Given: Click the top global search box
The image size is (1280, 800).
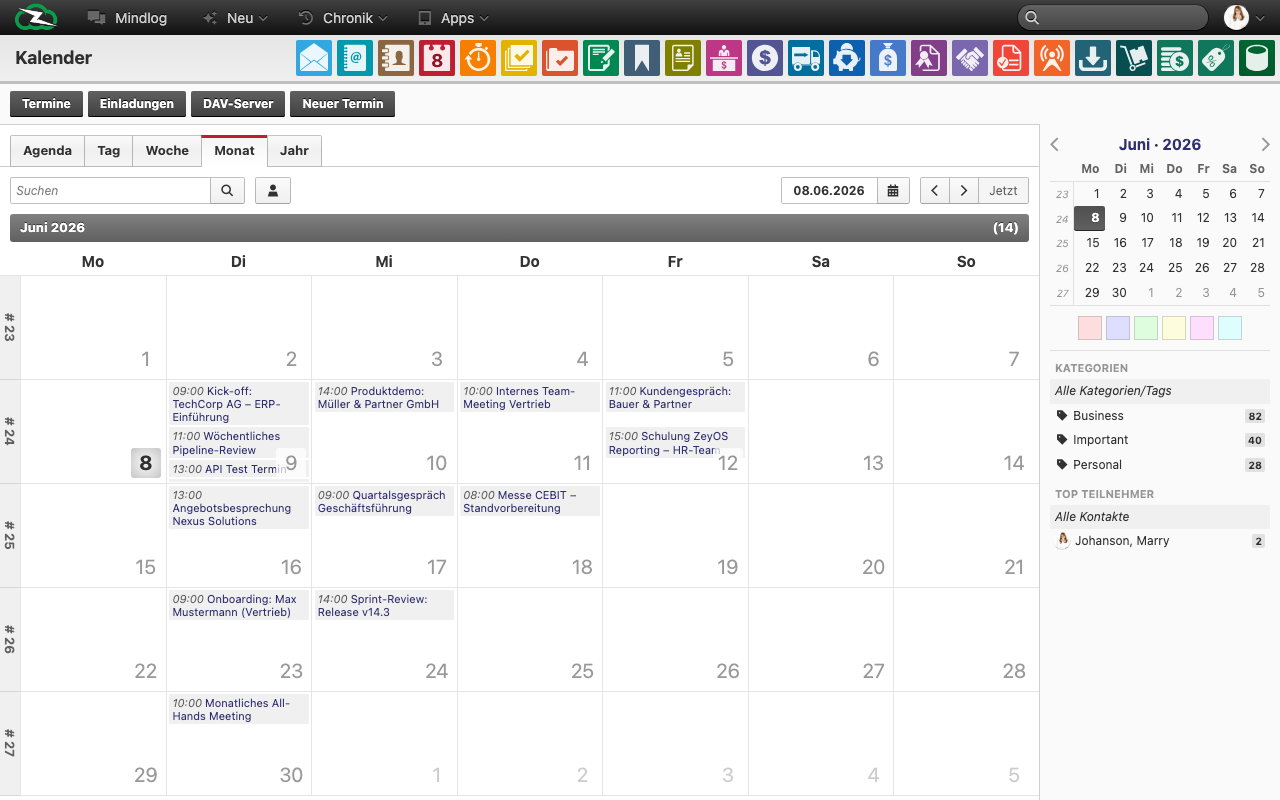Looking at the screenshot, I should click(x=1113, y=17).
